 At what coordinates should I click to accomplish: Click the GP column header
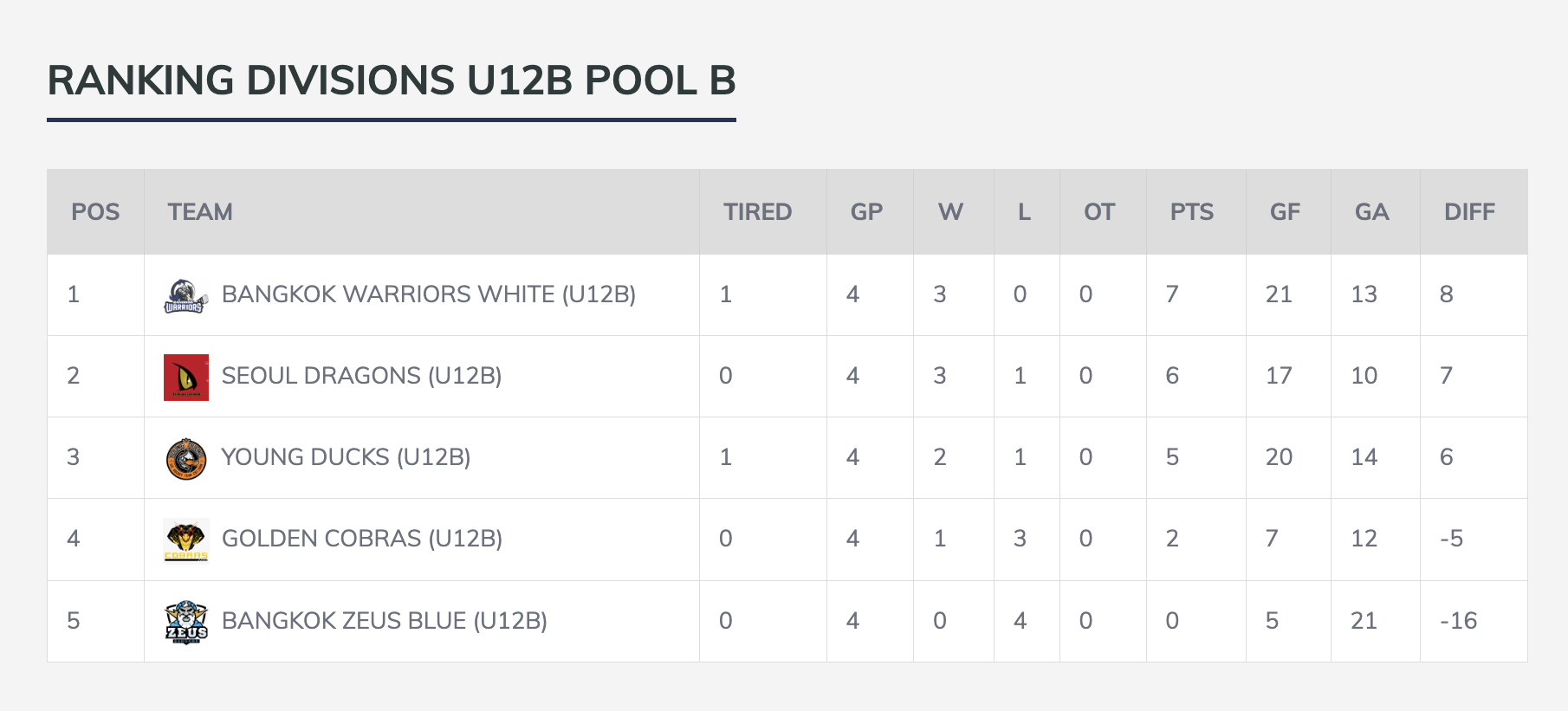tap(866, 212)
